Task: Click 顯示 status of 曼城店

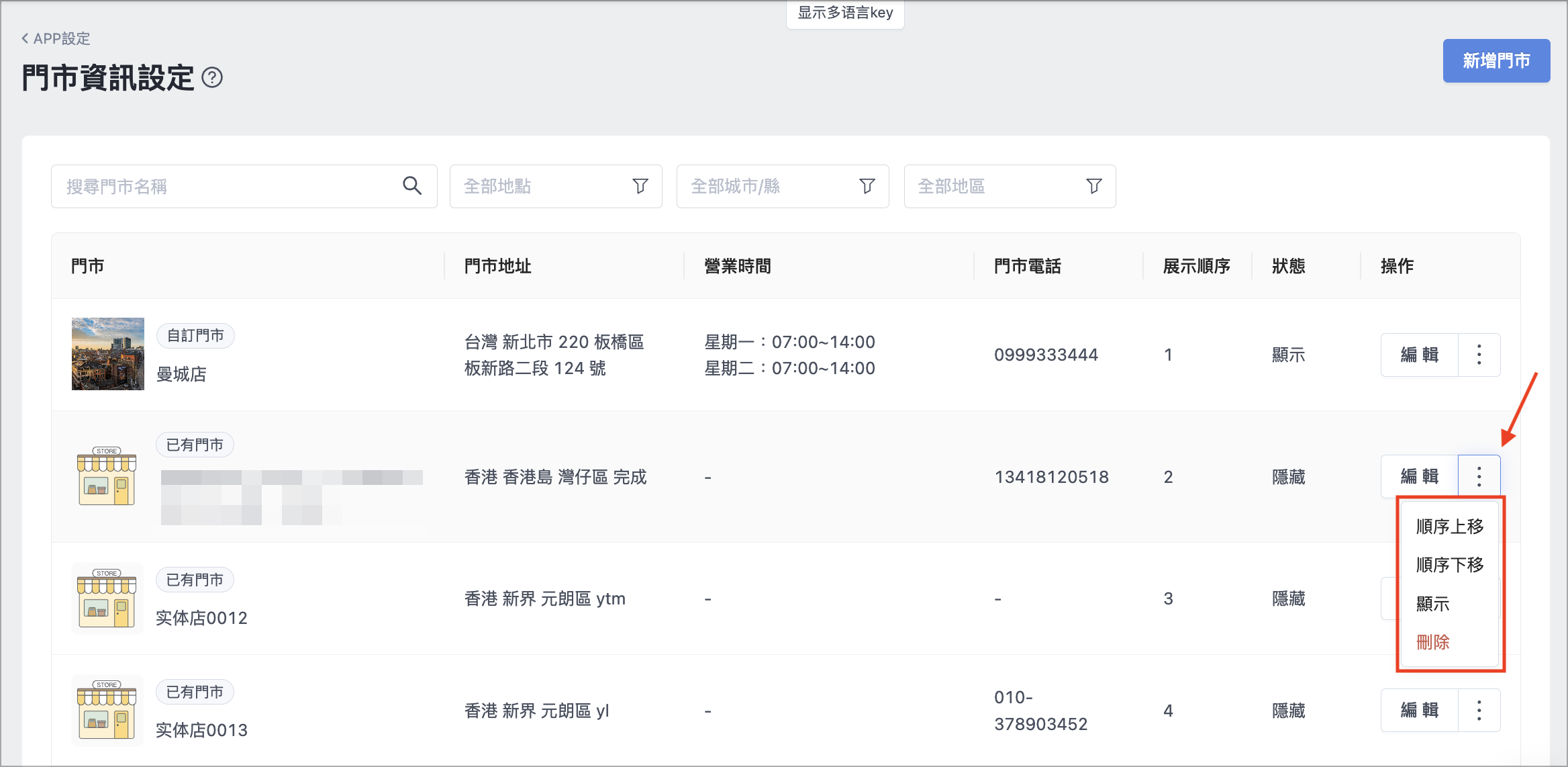Action: [1288, 355]
